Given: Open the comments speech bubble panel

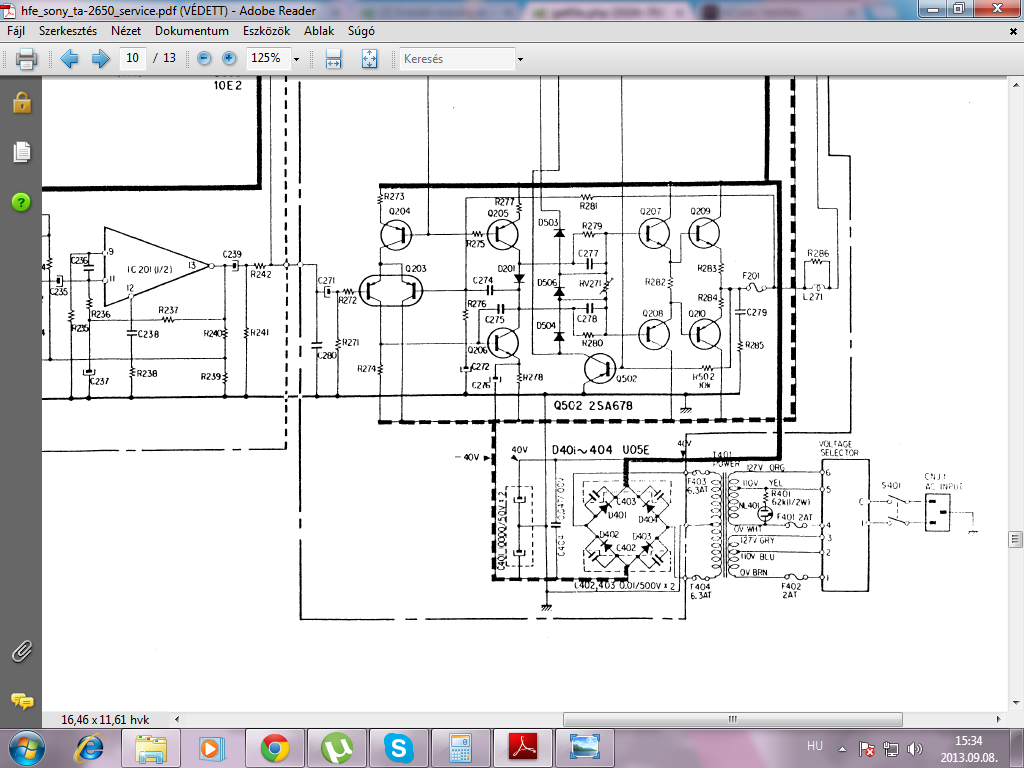Looking at the screenshot, I should pos(22,701).
